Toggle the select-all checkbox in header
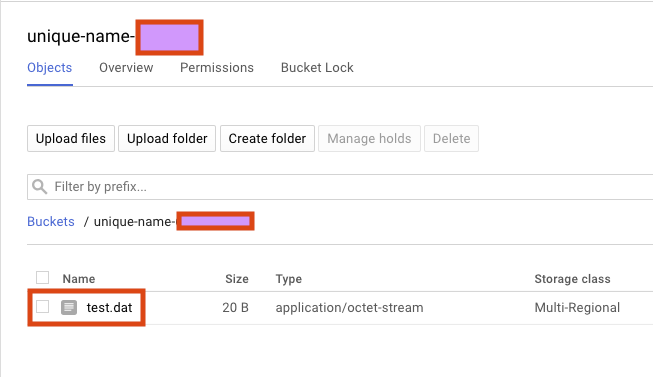 42,277
